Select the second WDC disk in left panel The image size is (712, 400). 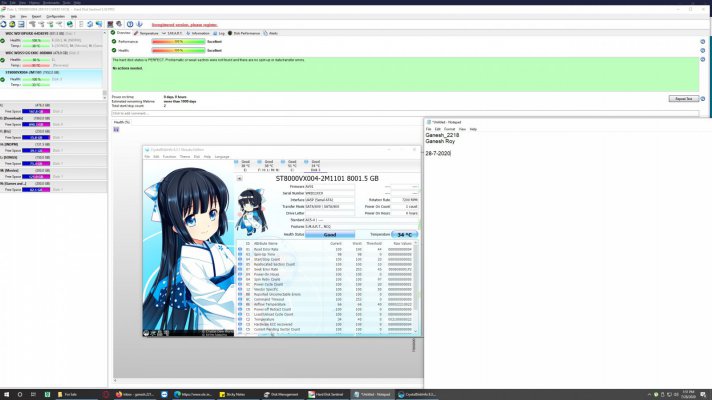tap(51, 59)
